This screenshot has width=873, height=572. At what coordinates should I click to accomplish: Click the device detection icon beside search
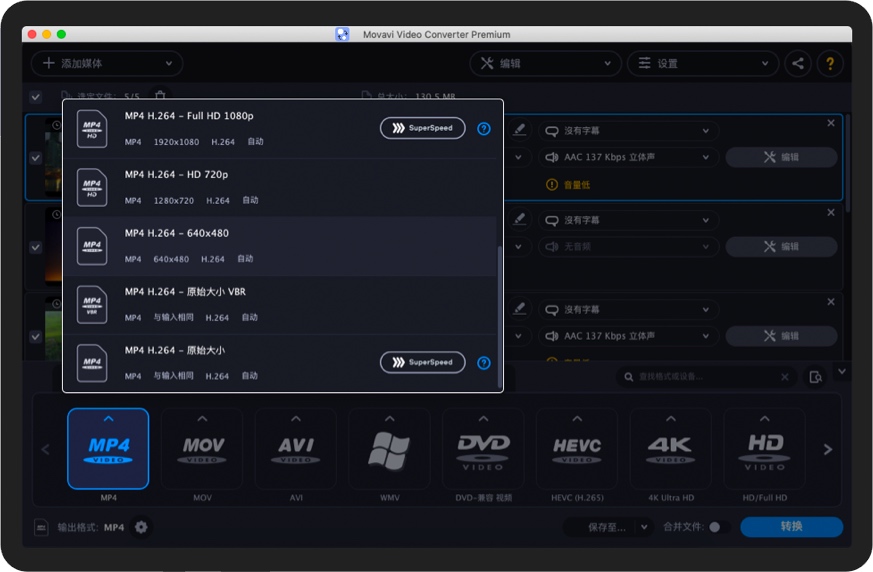point(816,377)
